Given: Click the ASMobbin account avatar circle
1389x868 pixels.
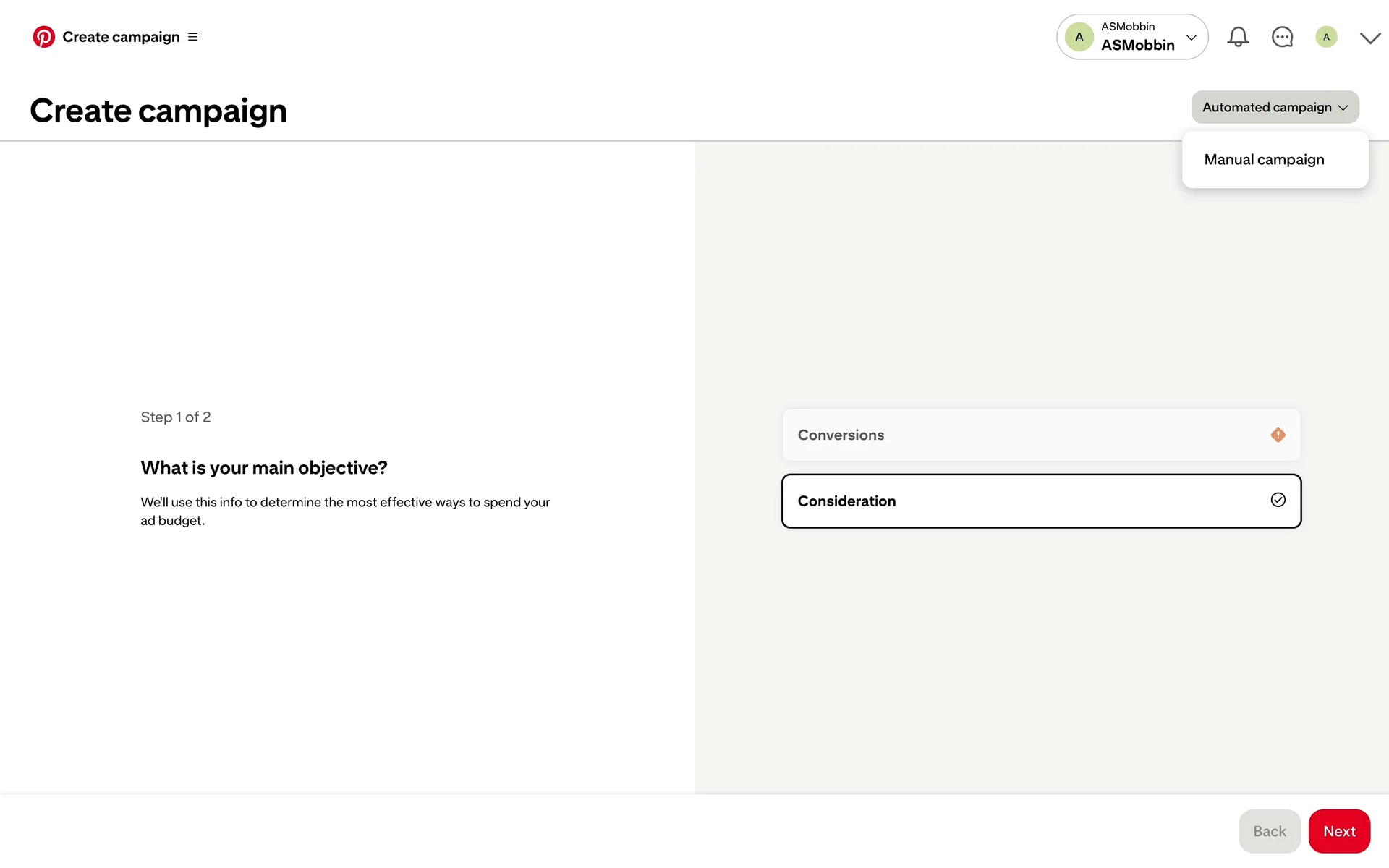Looking at the screenshot, I should pyautogui.click(x=1079, y=37).
